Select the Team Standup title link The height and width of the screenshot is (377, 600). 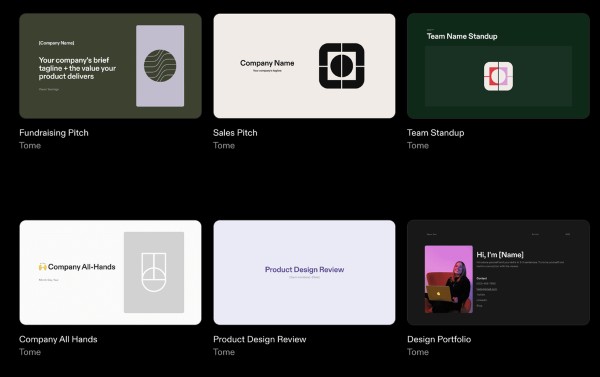436,133
